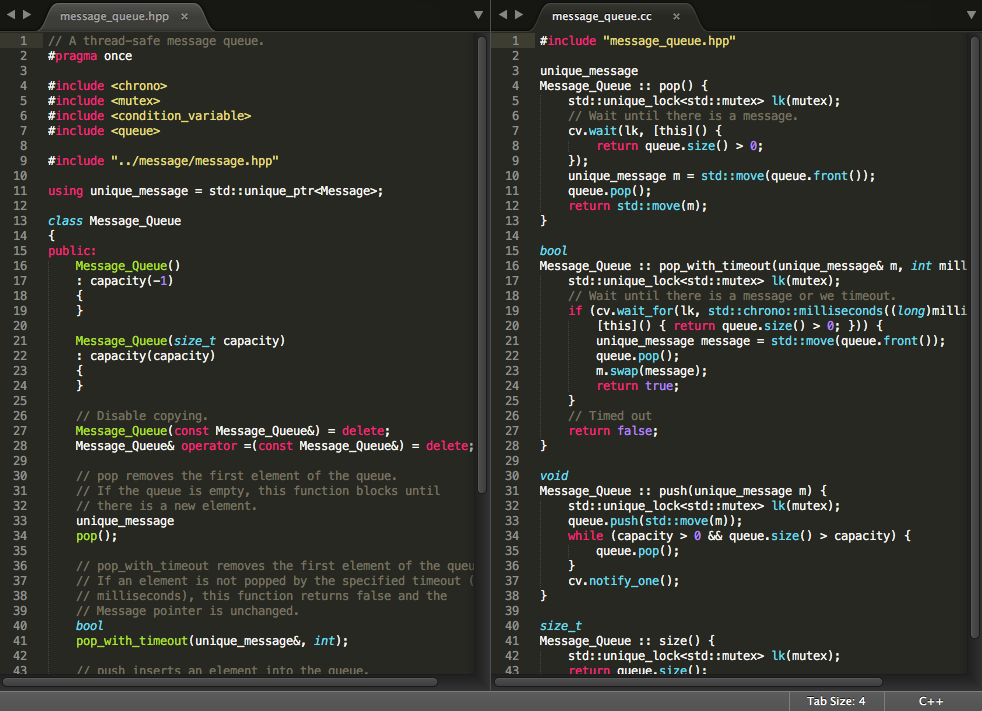Click previous-tab arrow in right pane

[x=503, y=15]
